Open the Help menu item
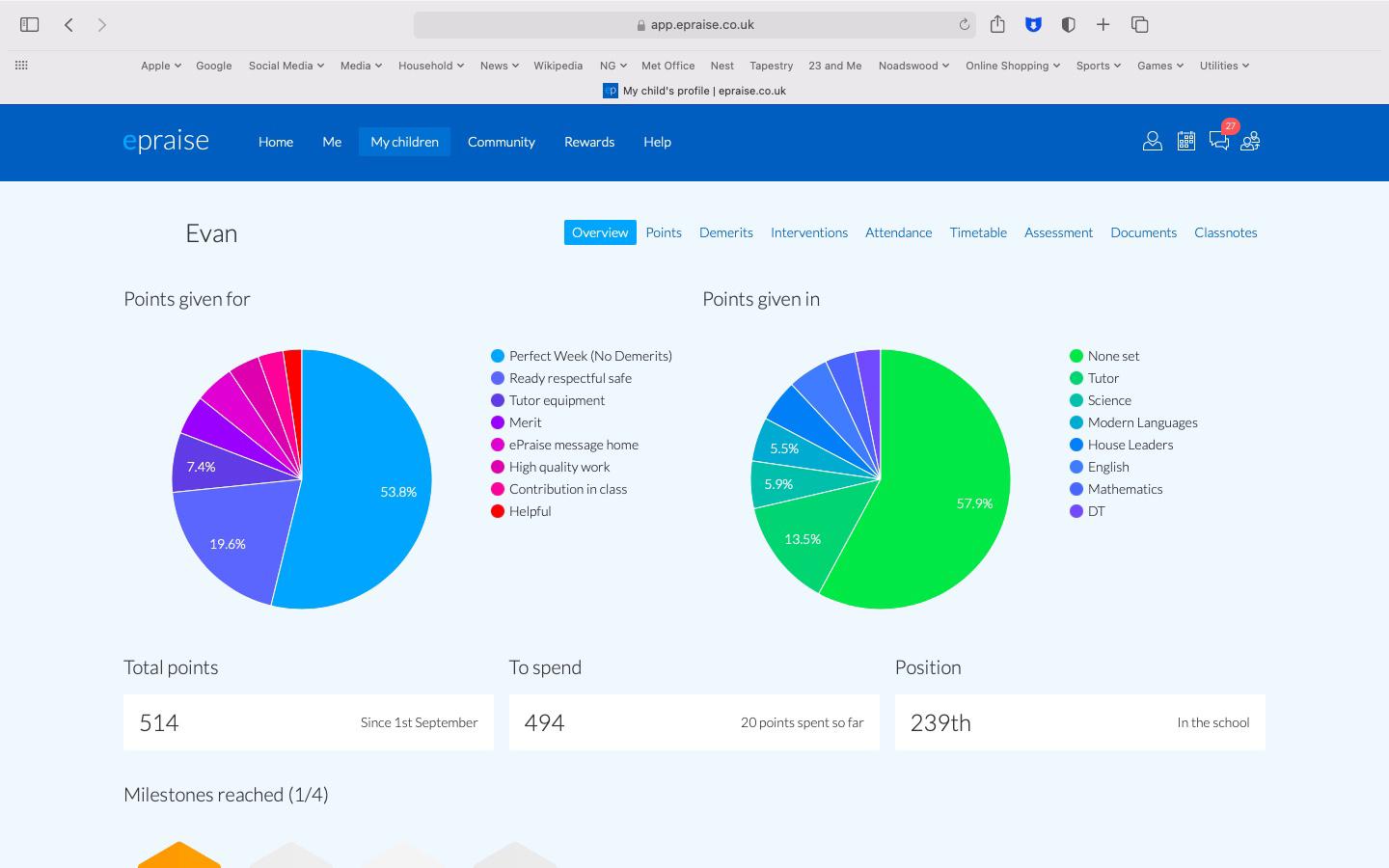The height and width of the screenshot is (868, 1389). [657, 142]
